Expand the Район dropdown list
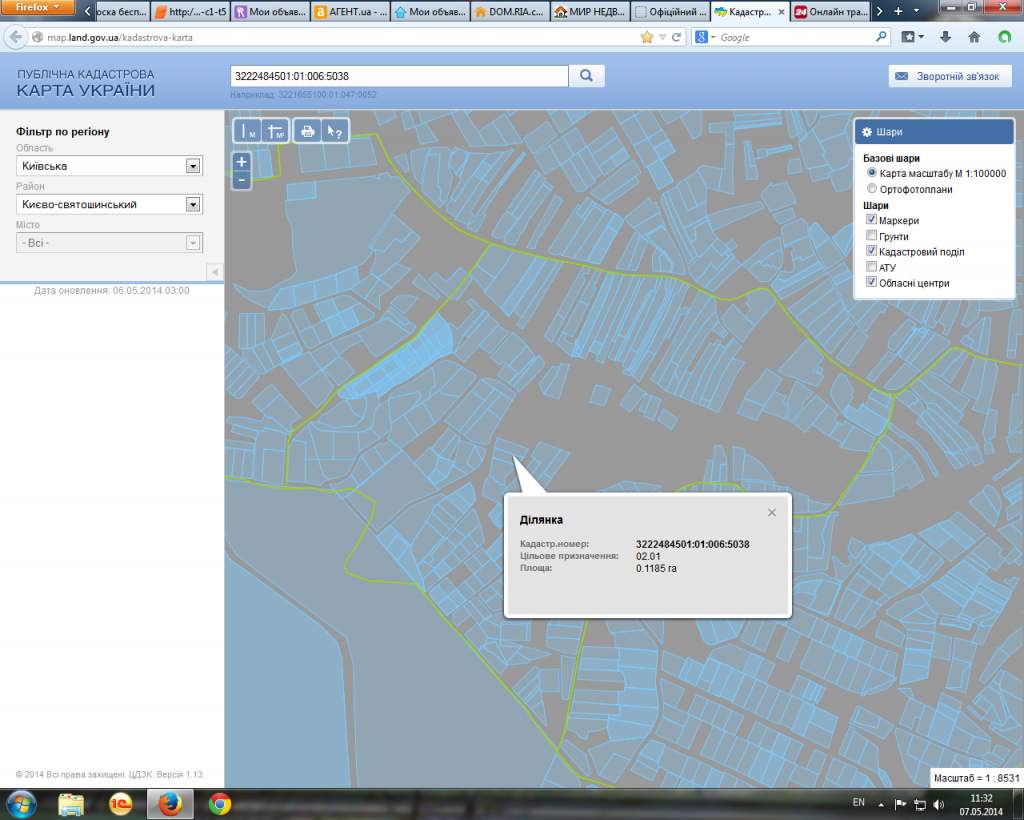This screenshot has height=820, width=1024. [193, 204]
